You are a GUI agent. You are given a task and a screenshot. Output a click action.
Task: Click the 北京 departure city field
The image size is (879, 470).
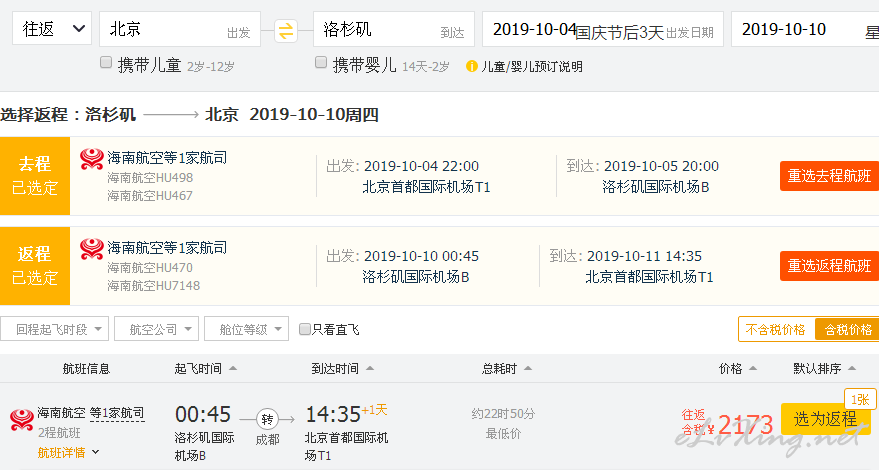click(x=180, y=29)
